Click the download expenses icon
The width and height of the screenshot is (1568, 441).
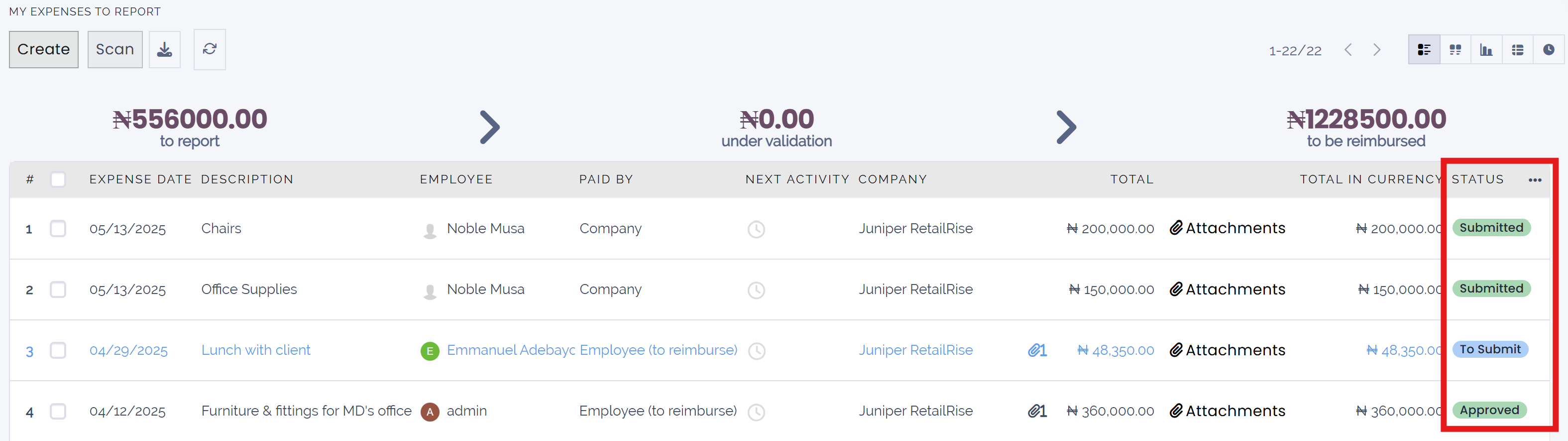coord(164,49)
